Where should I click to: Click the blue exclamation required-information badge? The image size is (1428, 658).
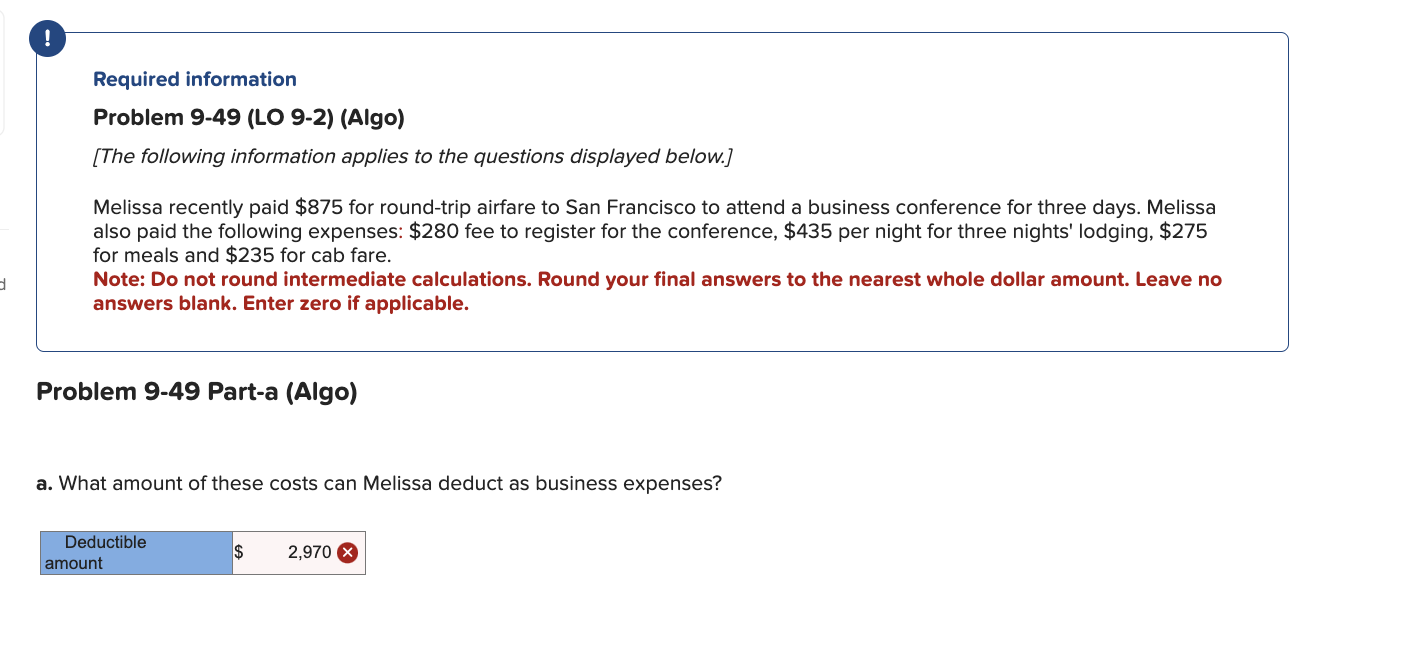coord(47,38)
